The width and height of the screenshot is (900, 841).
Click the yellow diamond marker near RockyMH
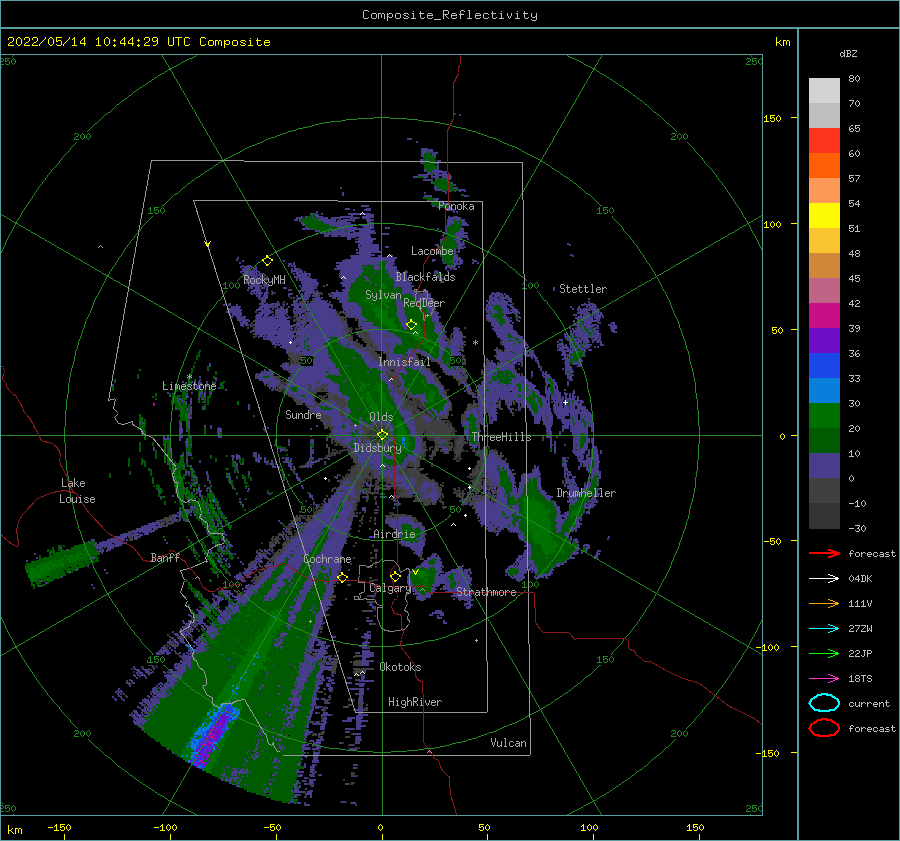(x=267, y=261)
